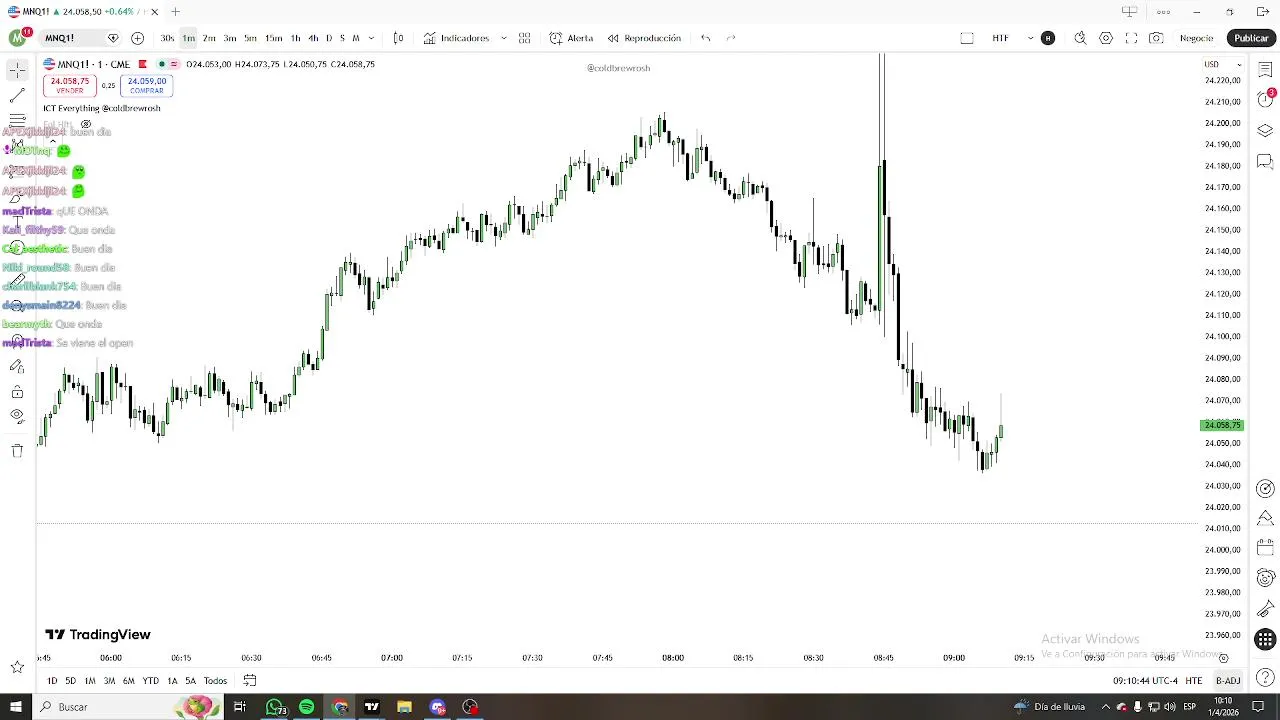Image resolution: width=1280 pixels, height=720 pixels.
Task: Select the 15m interval
Action: tap(273, 38)
